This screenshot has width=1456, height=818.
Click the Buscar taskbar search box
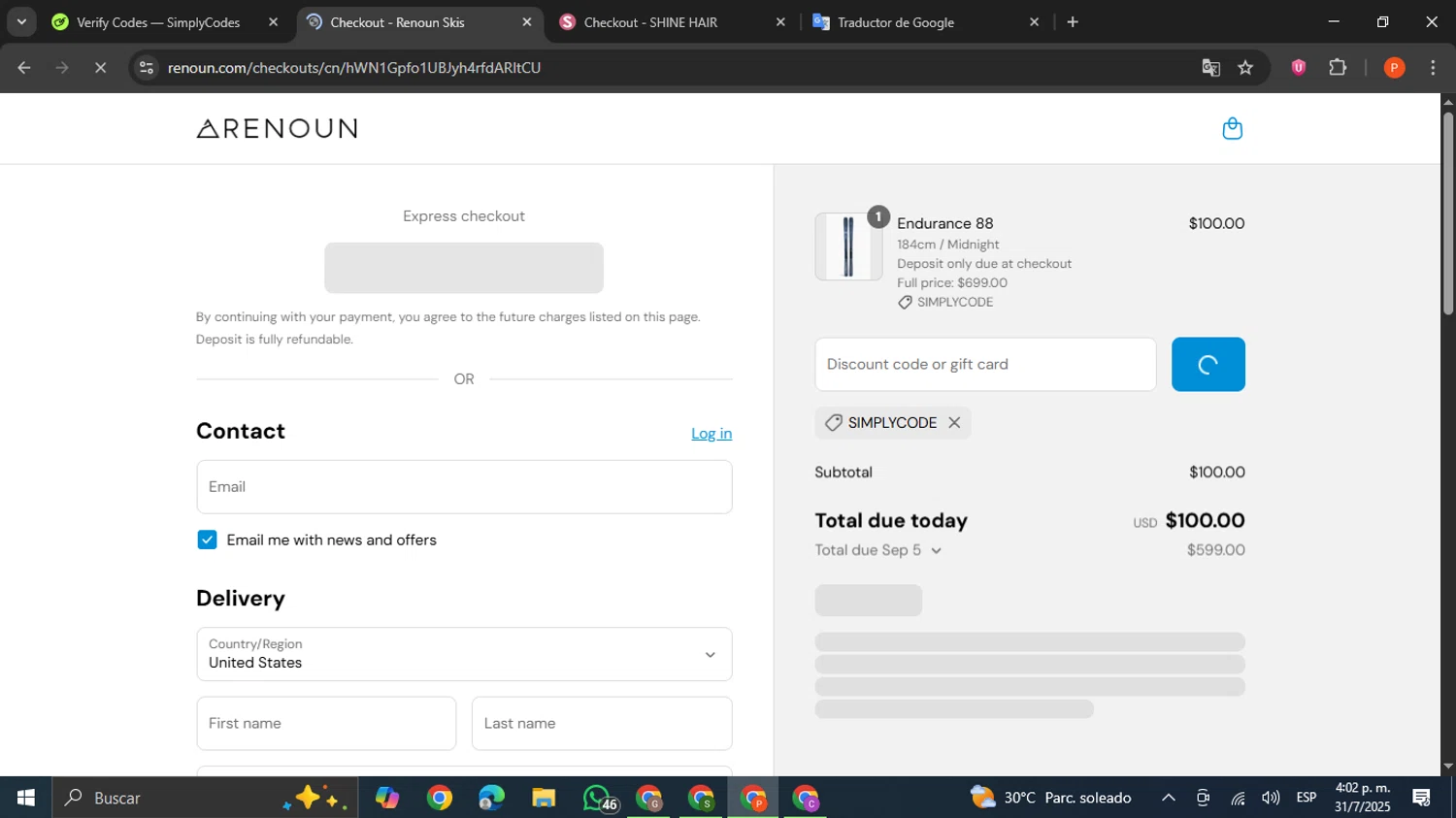[205, 798]
